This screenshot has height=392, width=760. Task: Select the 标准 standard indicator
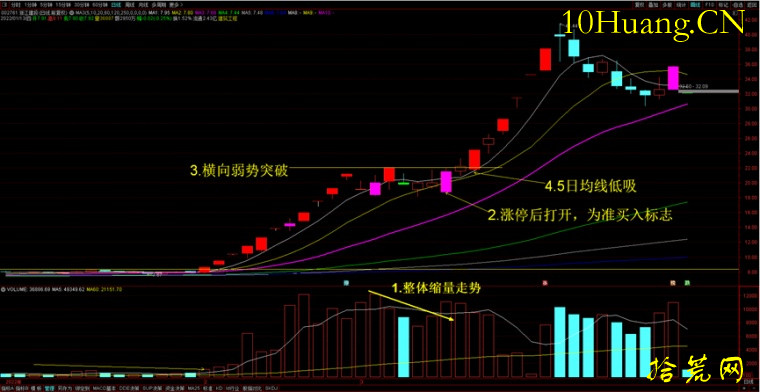(208, 388)
